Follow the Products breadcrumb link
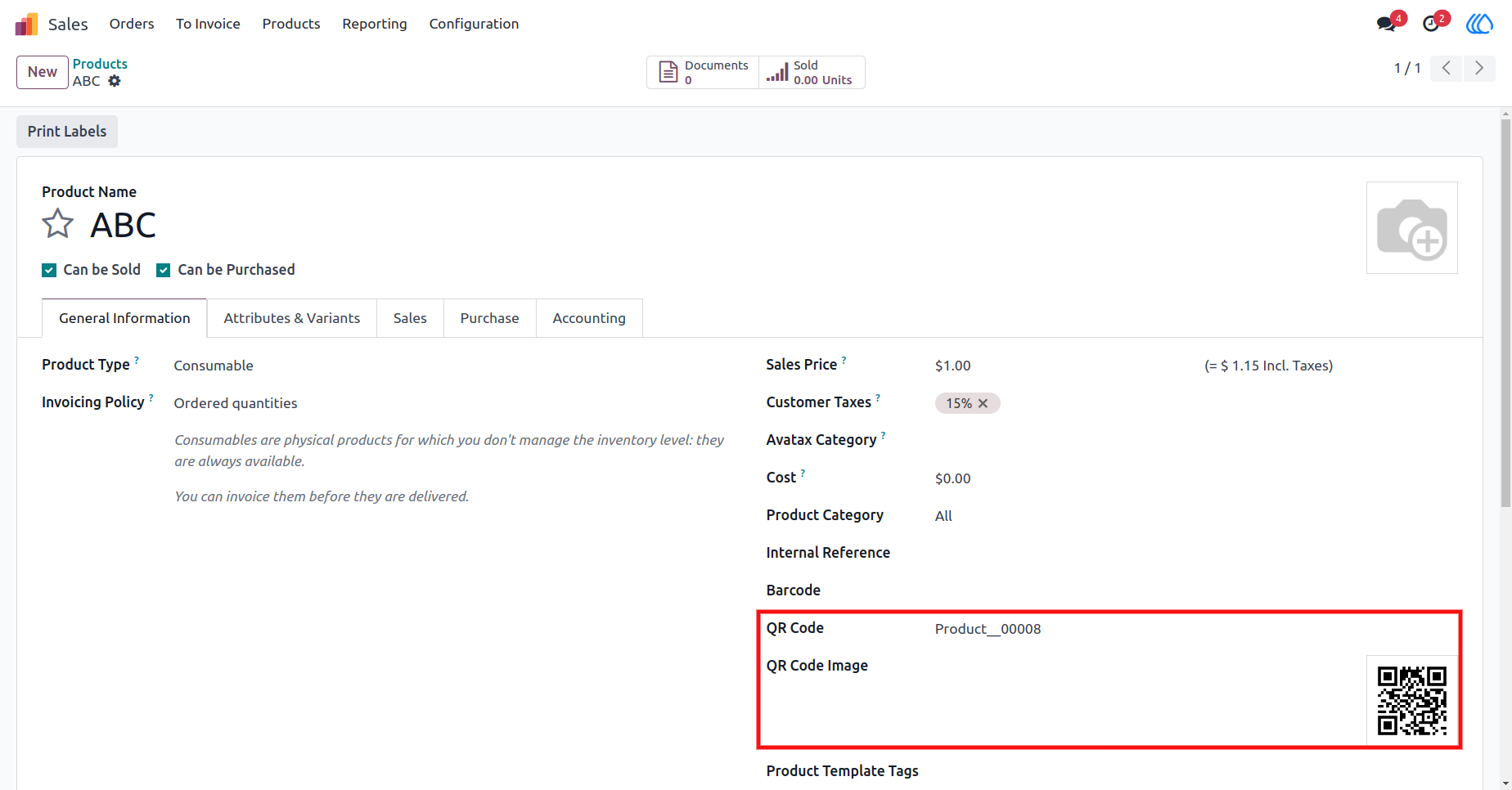The height and width of the screenshot is (790, 1512). point(100,64)
